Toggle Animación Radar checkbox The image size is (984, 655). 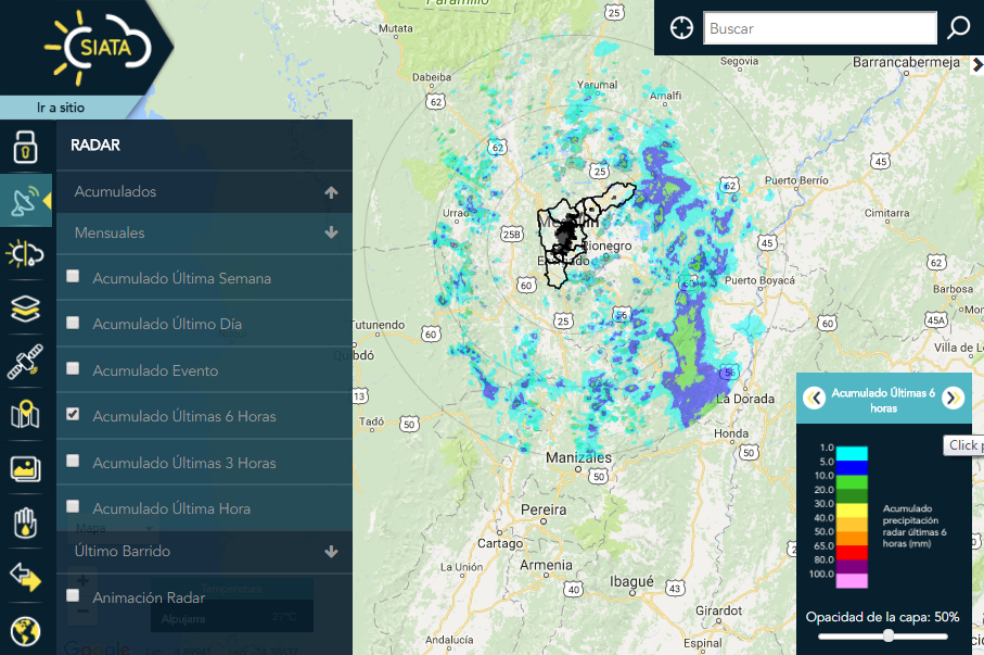click(x=73, y=595)
